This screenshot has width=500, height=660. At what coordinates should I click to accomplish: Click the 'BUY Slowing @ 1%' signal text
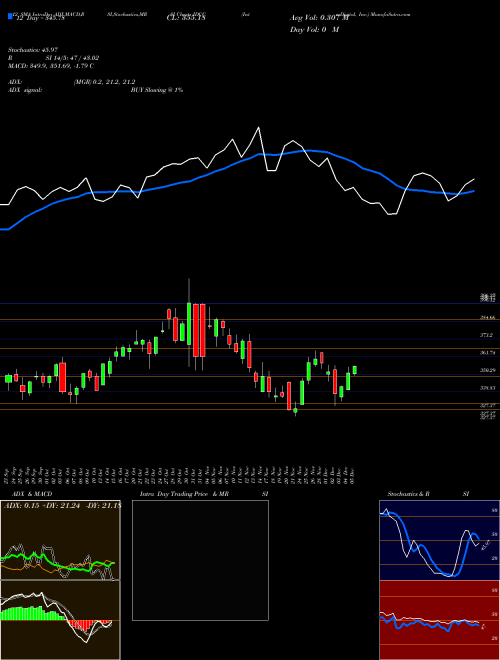pyautogui.click(x=157, y=90)
